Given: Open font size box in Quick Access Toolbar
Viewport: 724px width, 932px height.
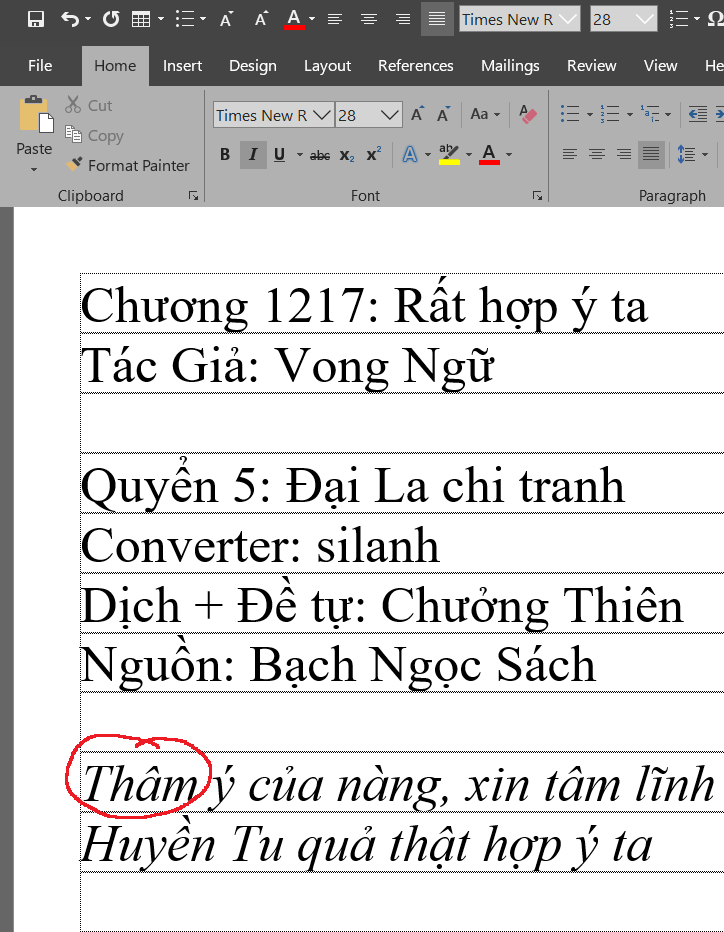Looking at the screenshot, I should coord(624,19).
